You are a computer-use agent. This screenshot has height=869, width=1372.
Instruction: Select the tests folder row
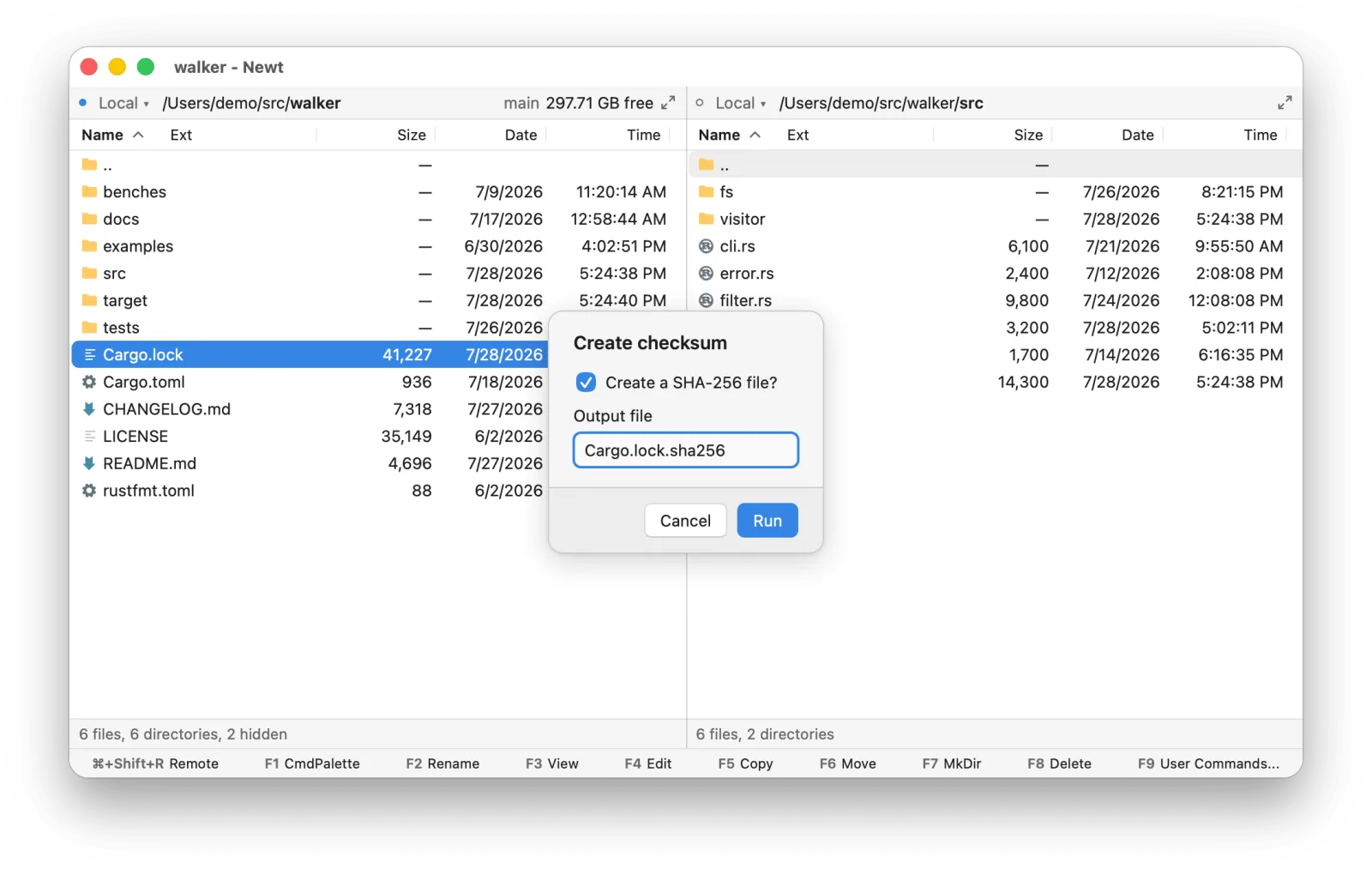pos(310,328)
